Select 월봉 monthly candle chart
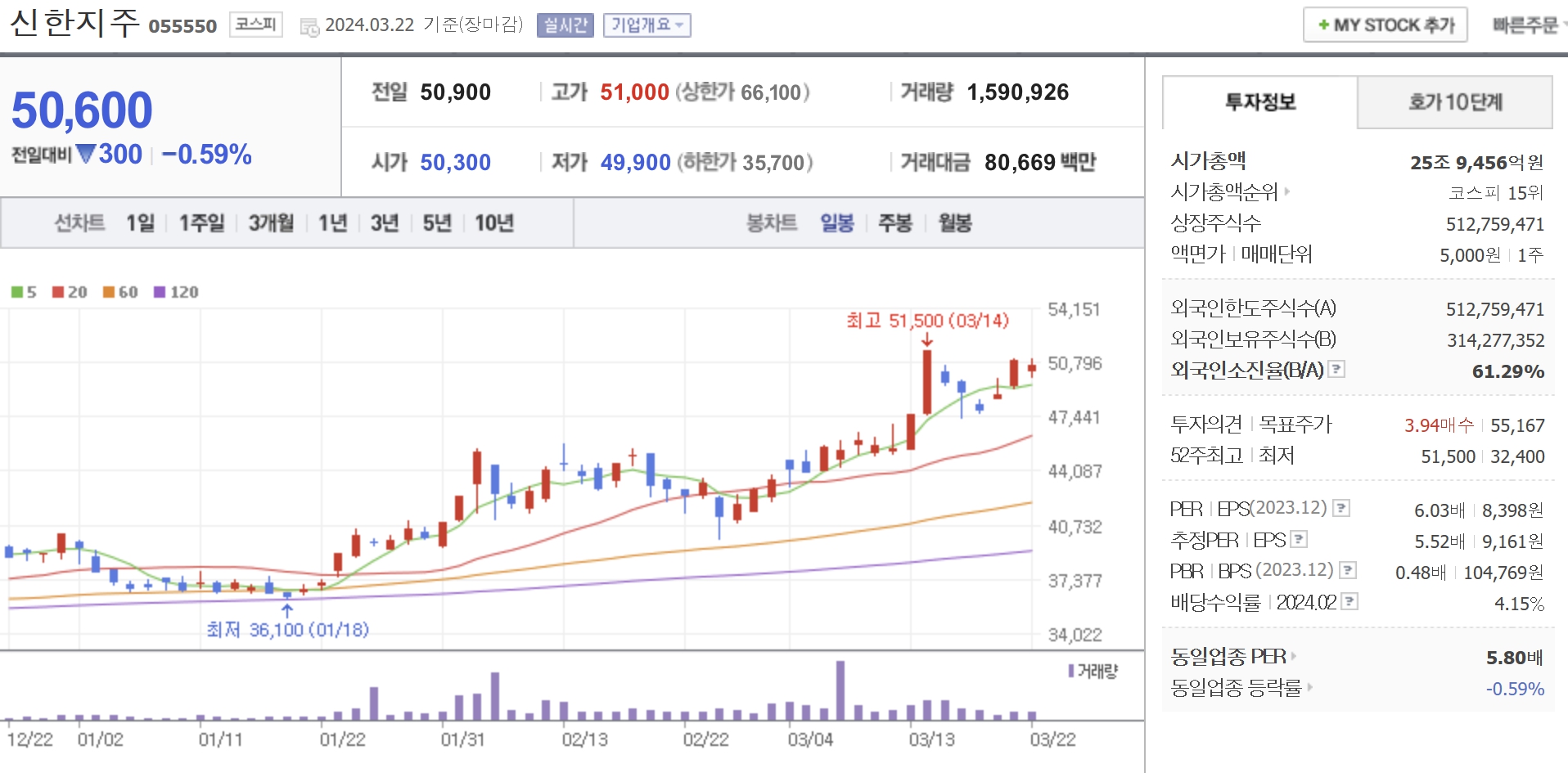This screenshot has width=1568, height=773. click(x=955, y=222)
